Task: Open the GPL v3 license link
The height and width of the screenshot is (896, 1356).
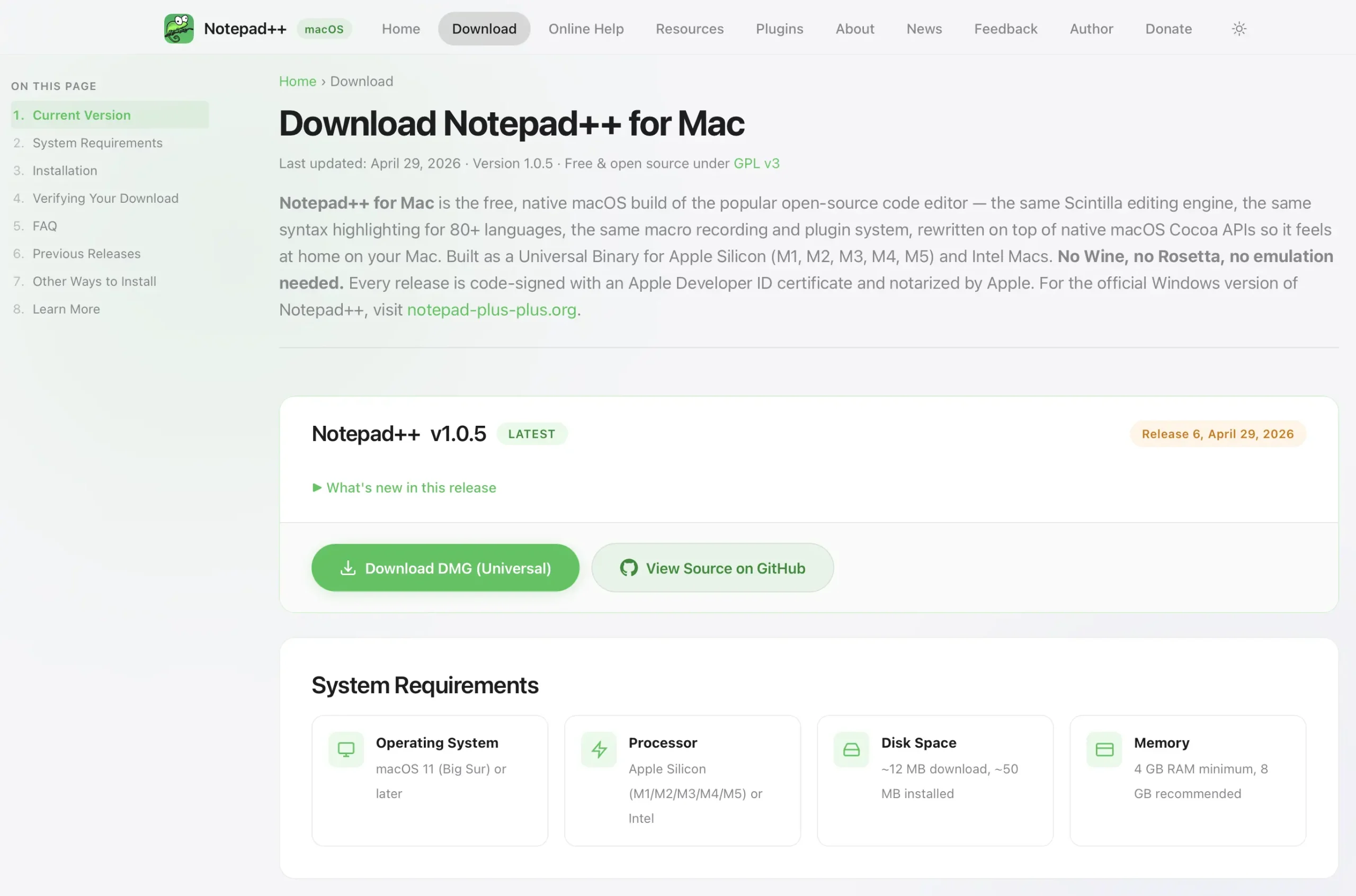Action: click(756, 164)
